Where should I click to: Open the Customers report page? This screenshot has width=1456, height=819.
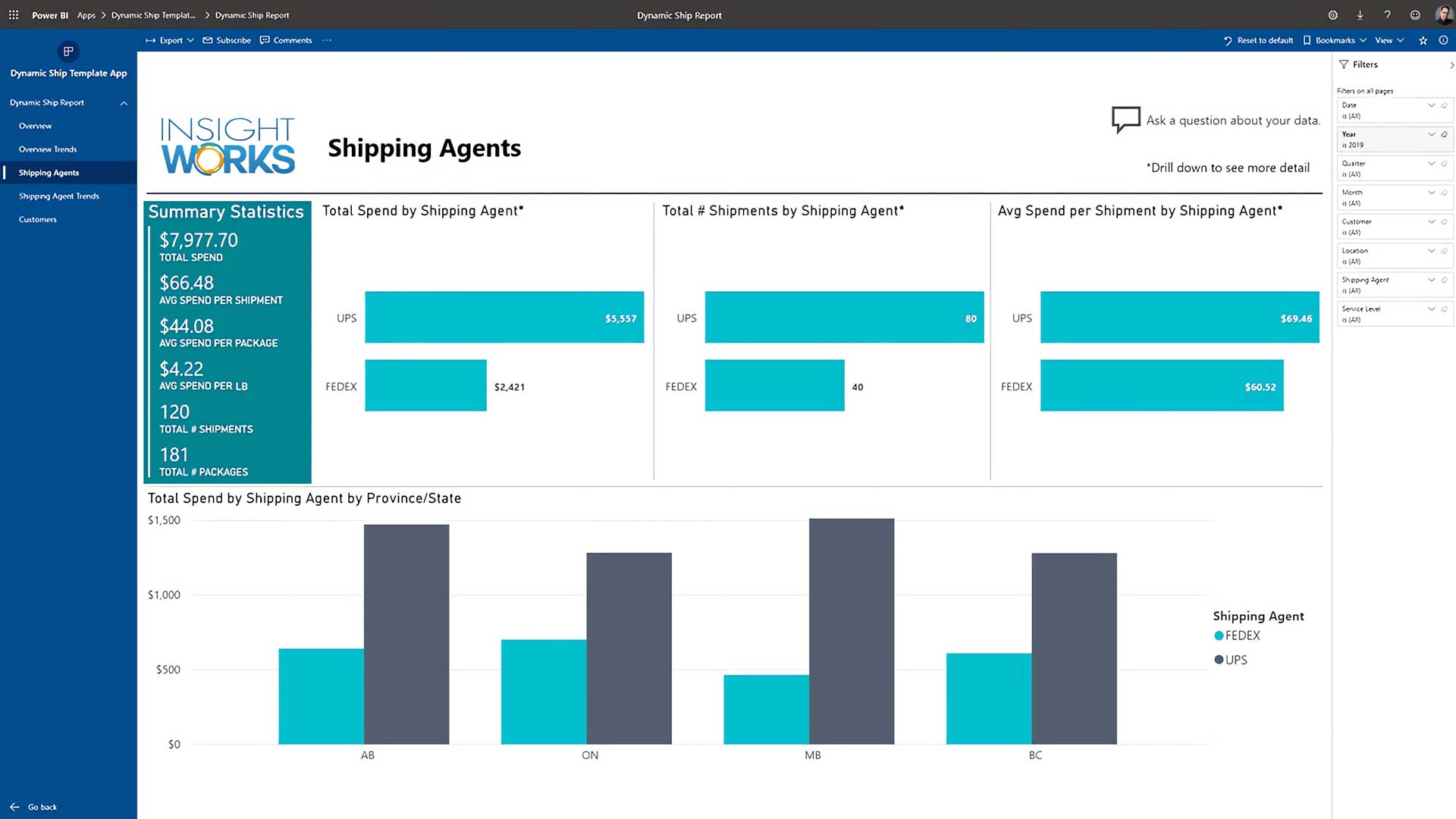(x=38, y=220)
